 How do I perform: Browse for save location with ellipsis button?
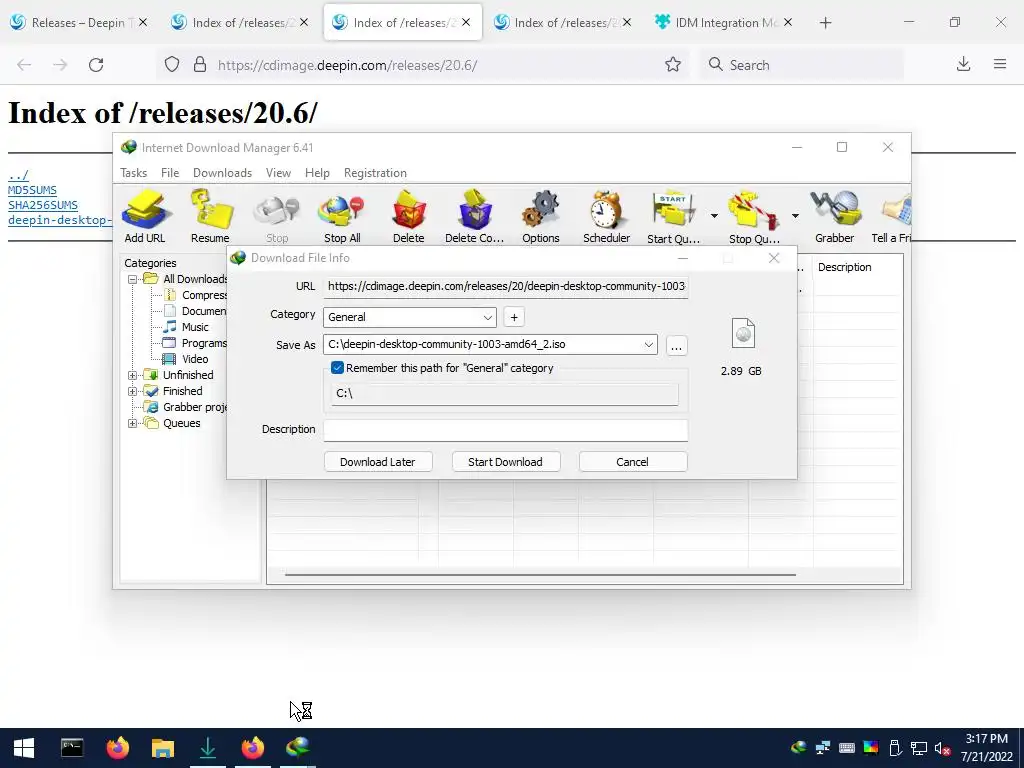coord(677,345)
